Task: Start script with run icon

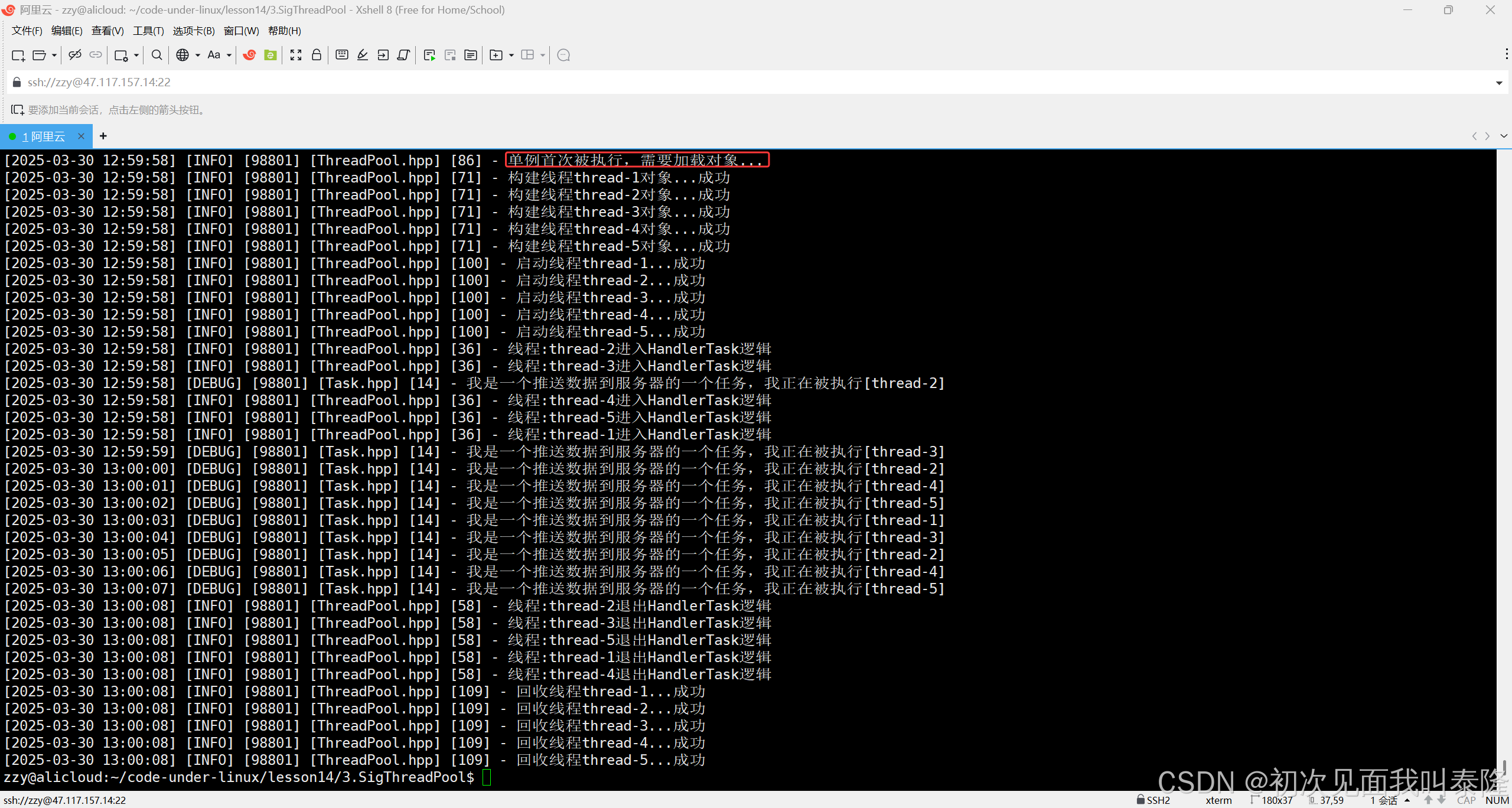Action: tap(429, 55)
